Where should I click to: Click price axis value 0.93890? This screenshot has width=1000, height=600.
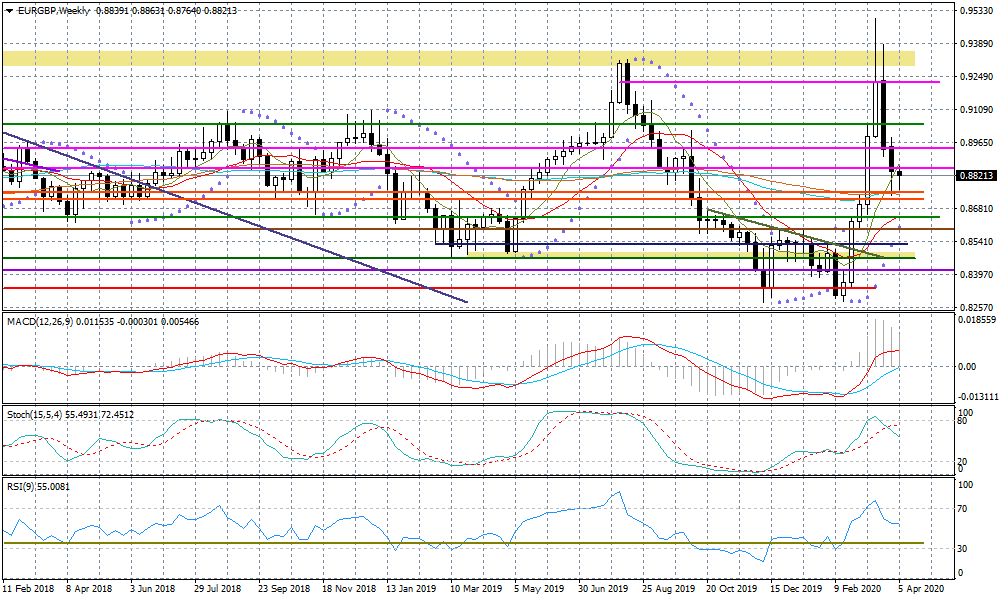[x=977, y=43]
